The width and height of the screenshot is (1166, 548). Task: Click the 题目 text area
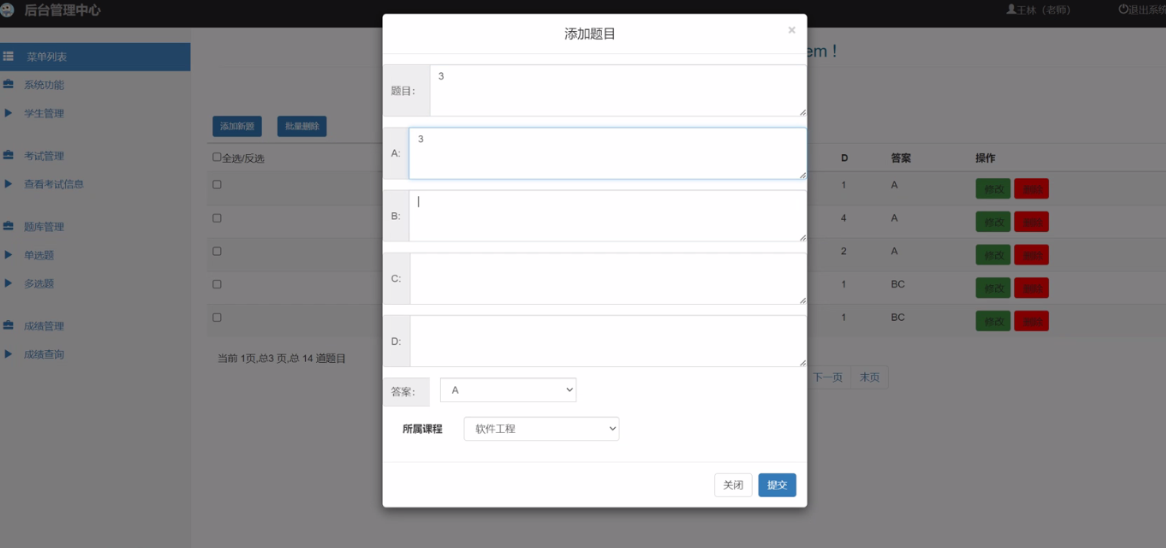[x=618, y=91]
